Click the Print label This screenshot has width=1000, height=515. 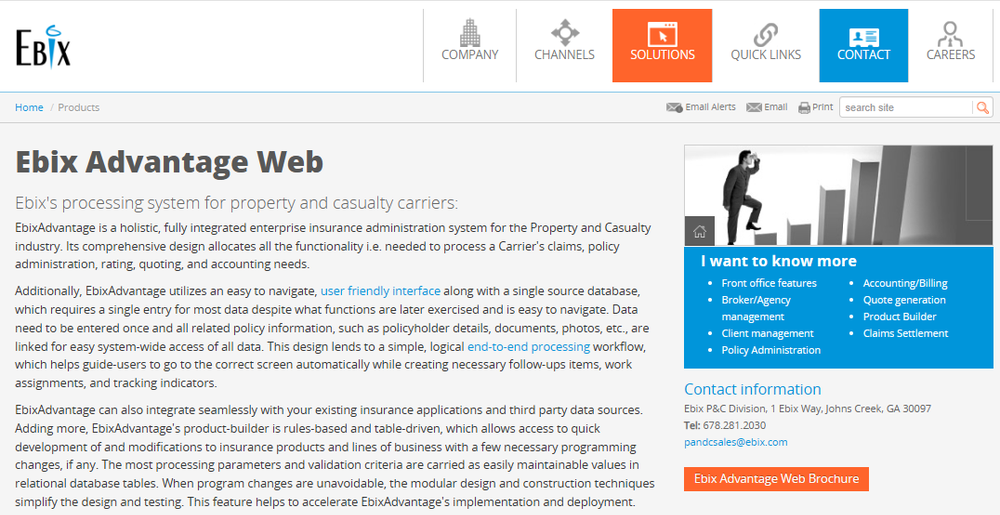pyautogui.click(x=823, y=107)
